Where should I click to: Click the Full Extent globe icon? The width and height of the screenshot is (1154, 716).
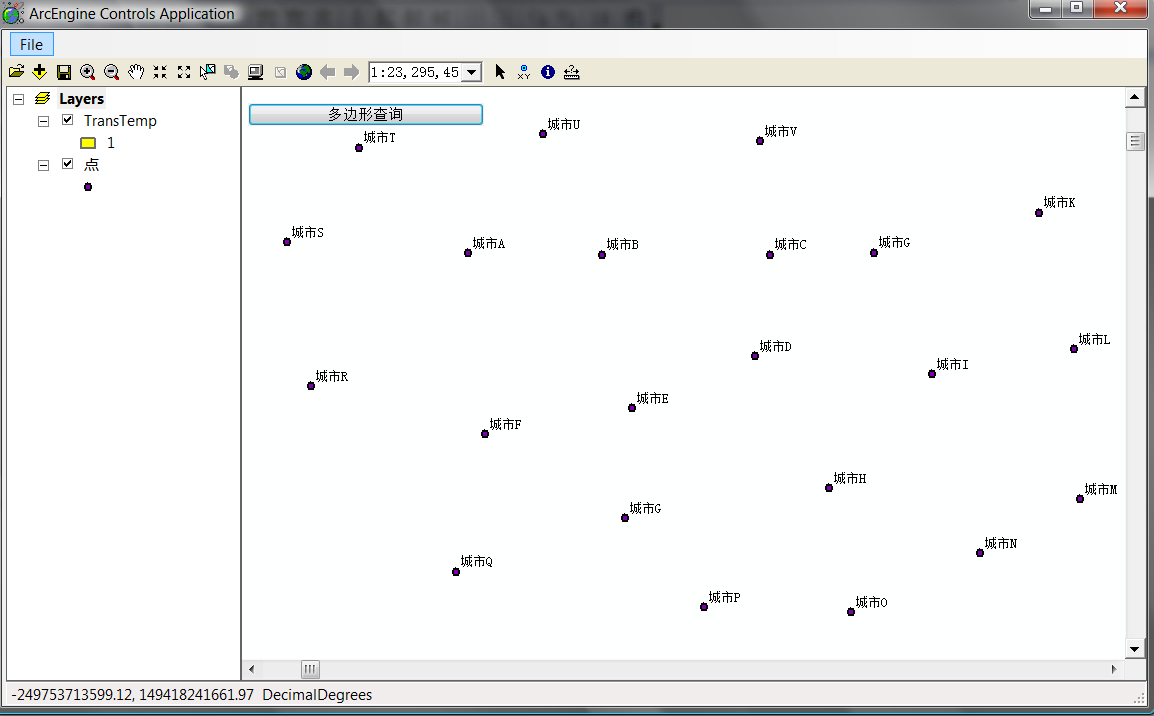[304, 72]
